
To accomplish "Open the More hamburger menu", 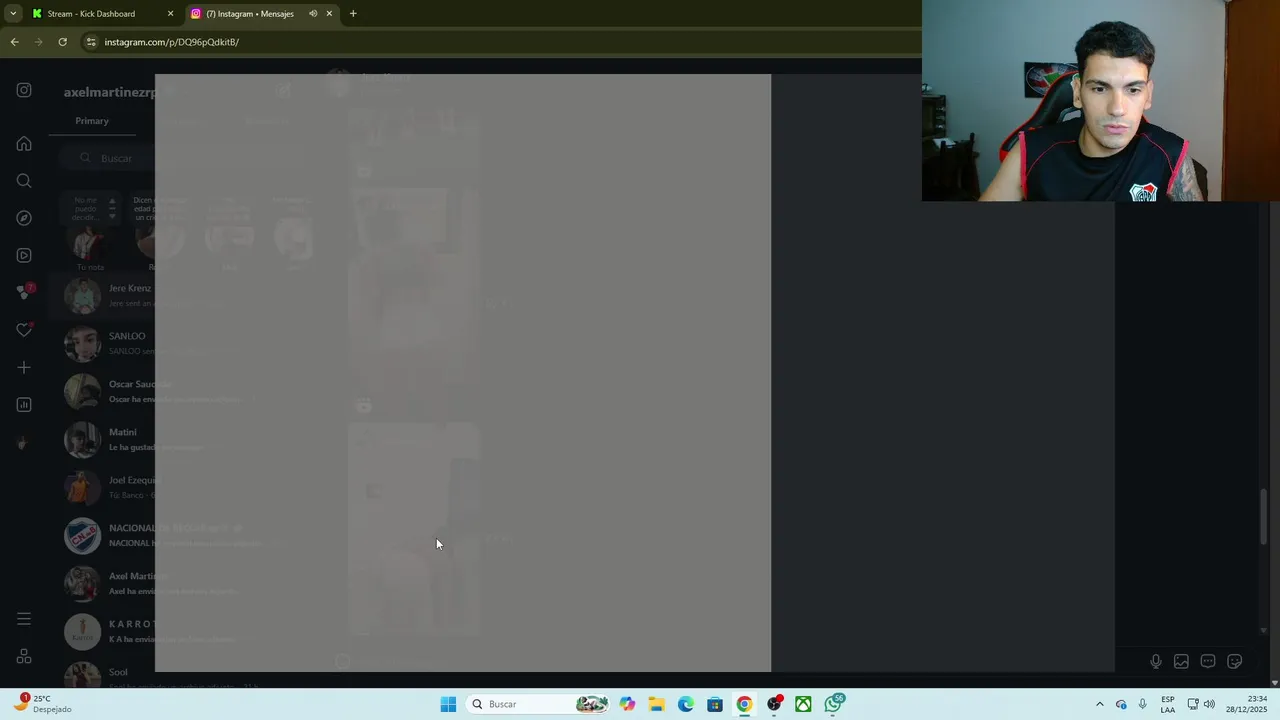I will (24, 619).
